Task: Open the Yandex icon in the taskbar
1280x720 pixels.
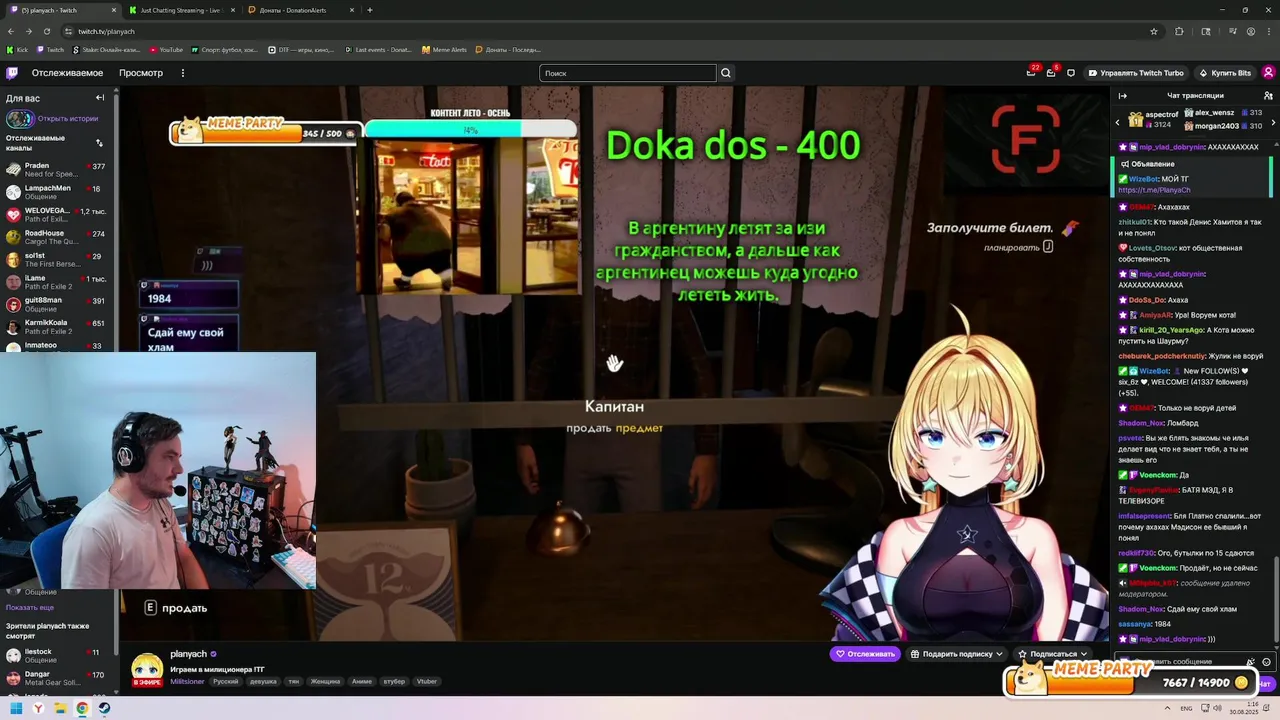Action: (x=38, y=708)
